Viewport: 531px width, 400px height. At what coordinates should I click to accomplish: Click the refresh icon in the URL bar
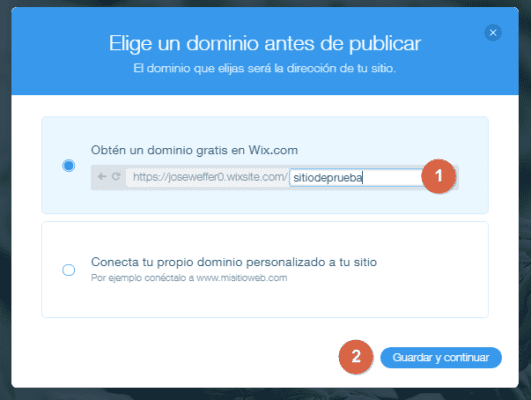tap(116, 176)
